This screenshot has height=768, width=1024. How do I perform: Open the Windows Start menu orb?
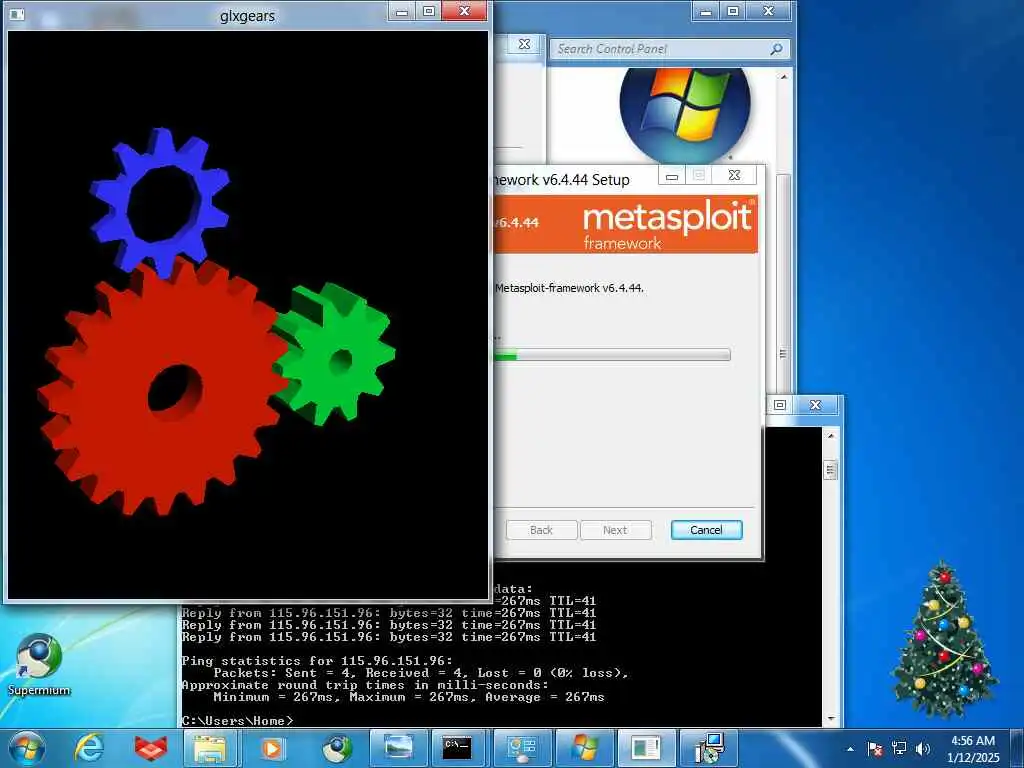27,748
